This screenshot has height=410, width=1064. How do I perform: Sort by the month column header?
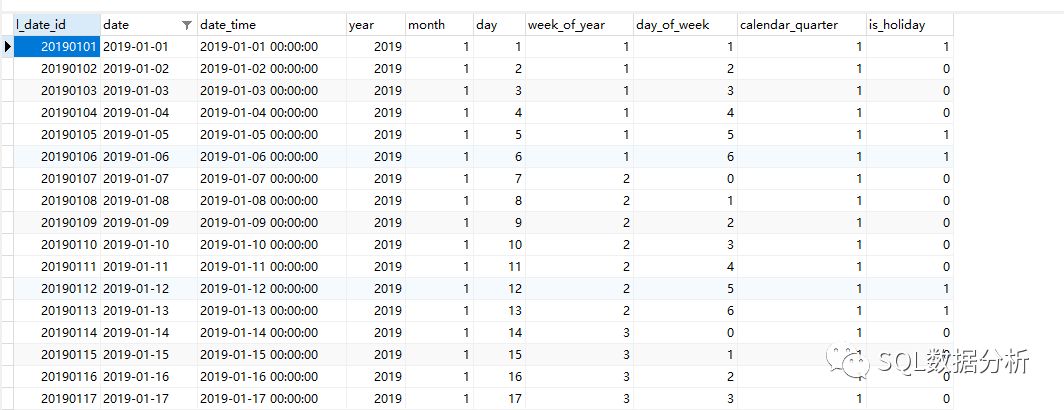click(438, 24)
